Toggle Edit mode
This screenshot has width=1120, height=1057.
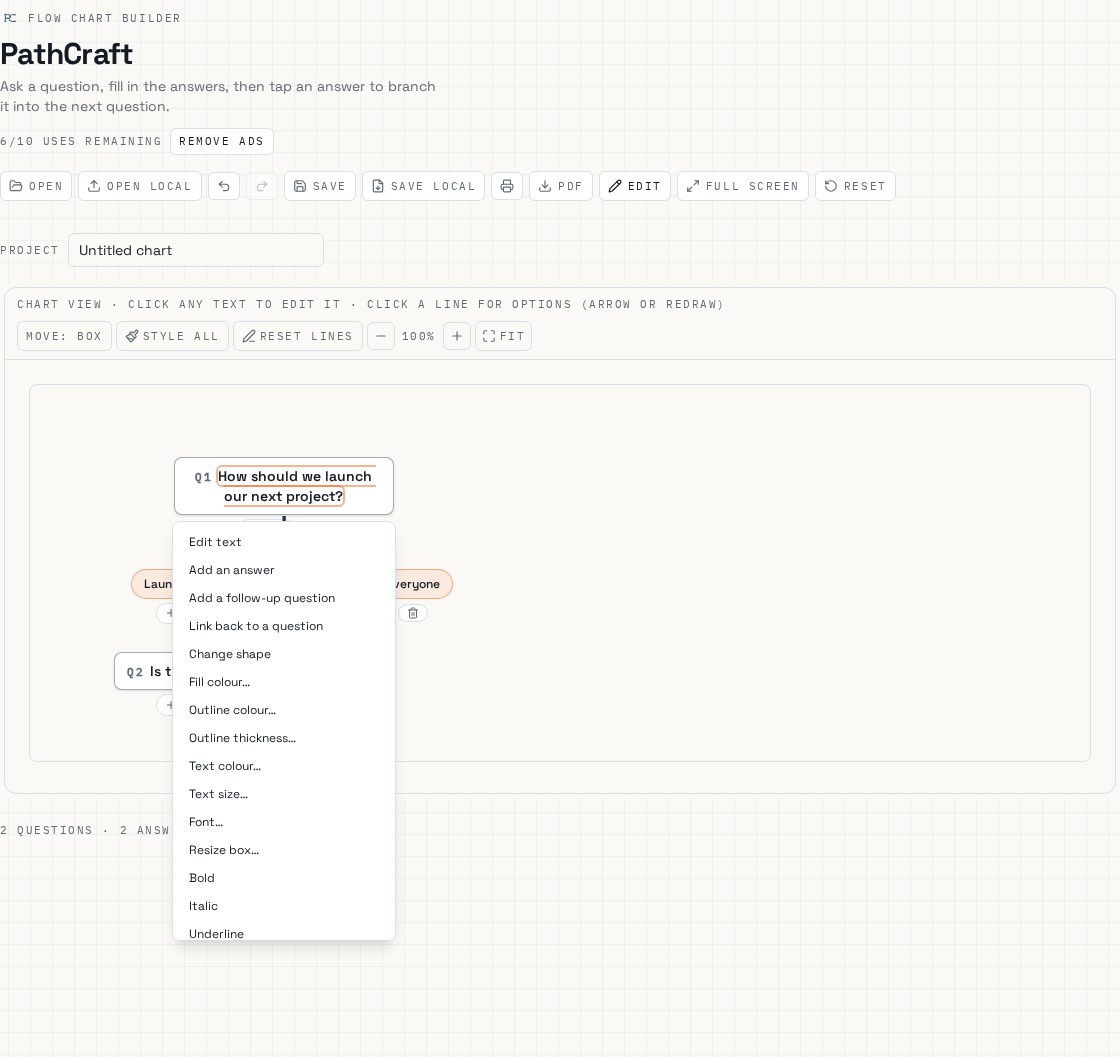634,186
